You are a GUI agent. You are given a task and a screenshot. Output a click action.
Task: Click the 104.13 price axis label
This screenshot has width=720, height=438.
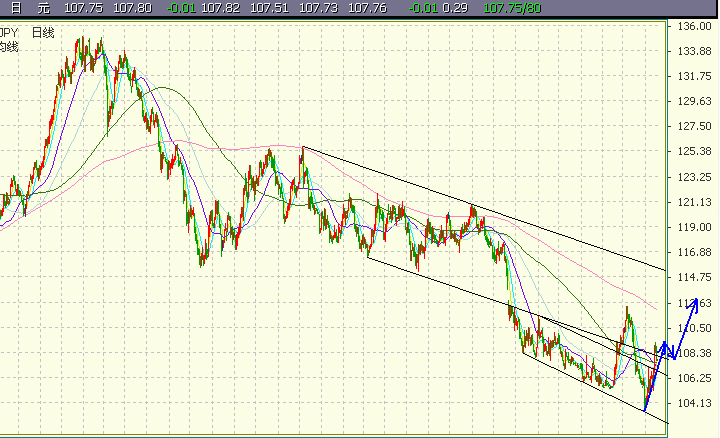(694, 403)
